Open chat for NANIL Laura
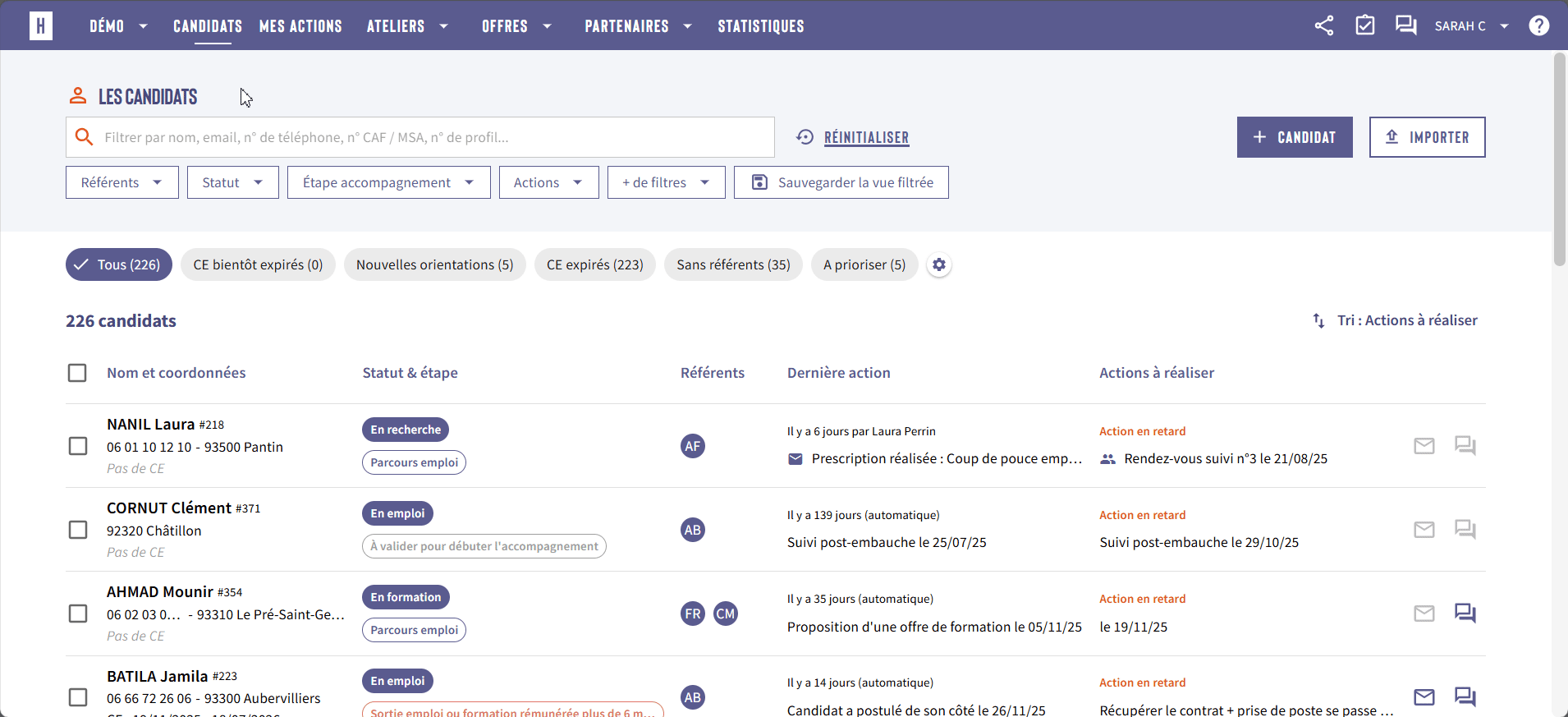This screenshot has height=717, width=1568. (x=1465, y=446)
